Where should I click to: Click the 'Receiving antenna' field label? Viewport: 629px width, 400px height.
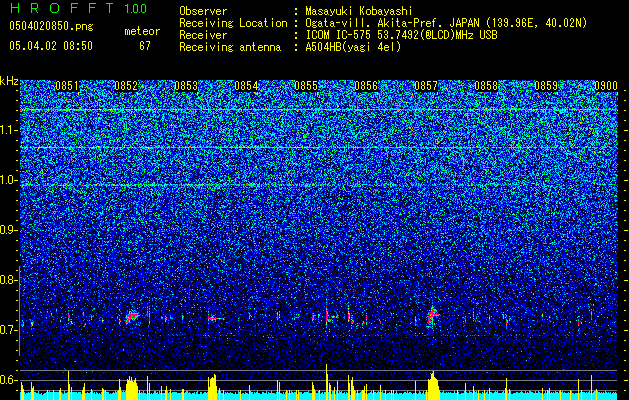pyautogui.click(x=230, y=47)
